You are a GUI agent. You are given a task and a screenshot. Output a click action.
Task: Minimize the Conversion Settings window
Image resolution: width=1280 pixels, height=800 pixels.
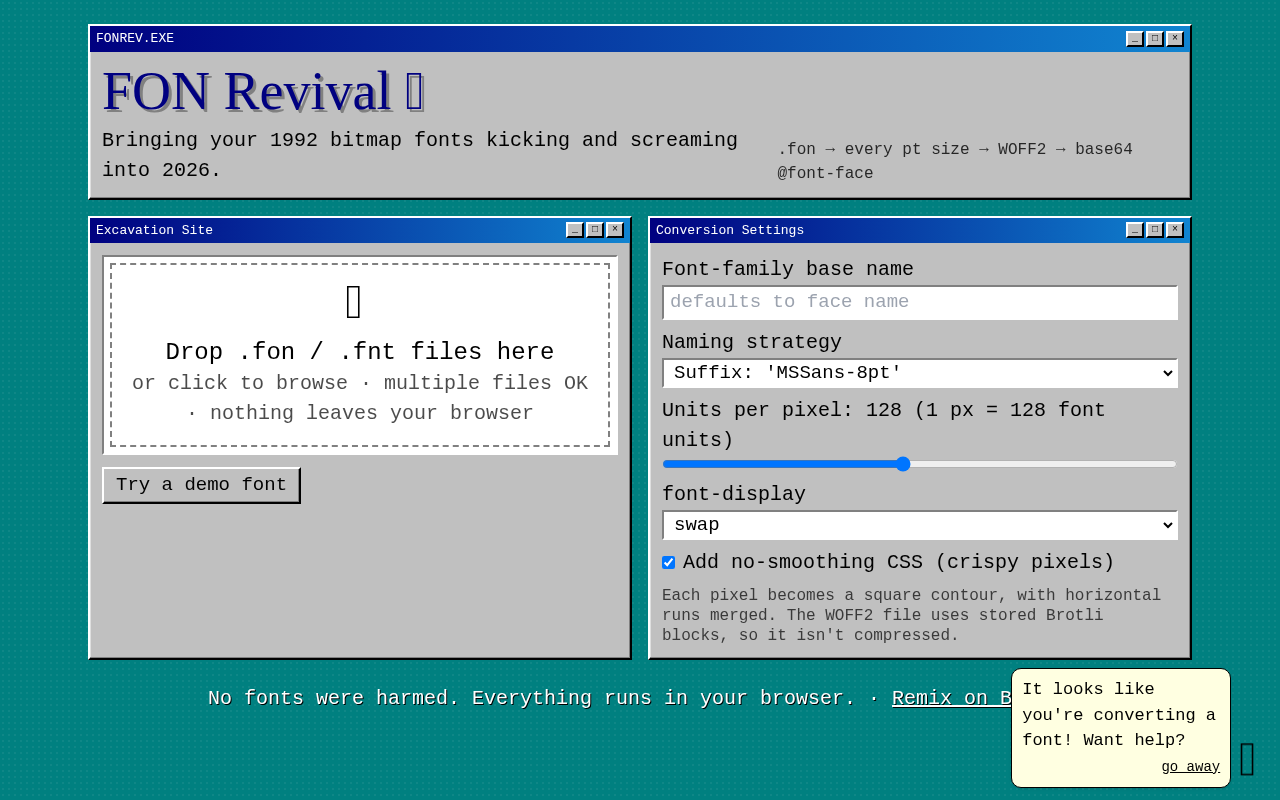point(1134,230)
